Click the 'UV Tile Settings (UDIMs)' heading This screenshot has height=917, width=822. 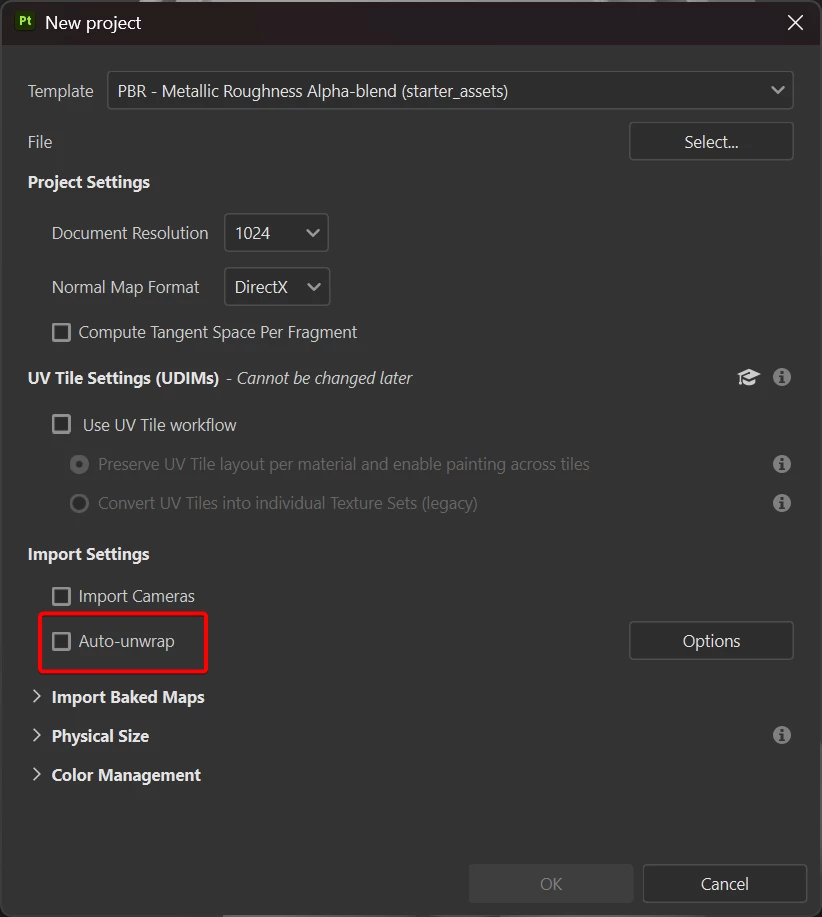[123, 378]
